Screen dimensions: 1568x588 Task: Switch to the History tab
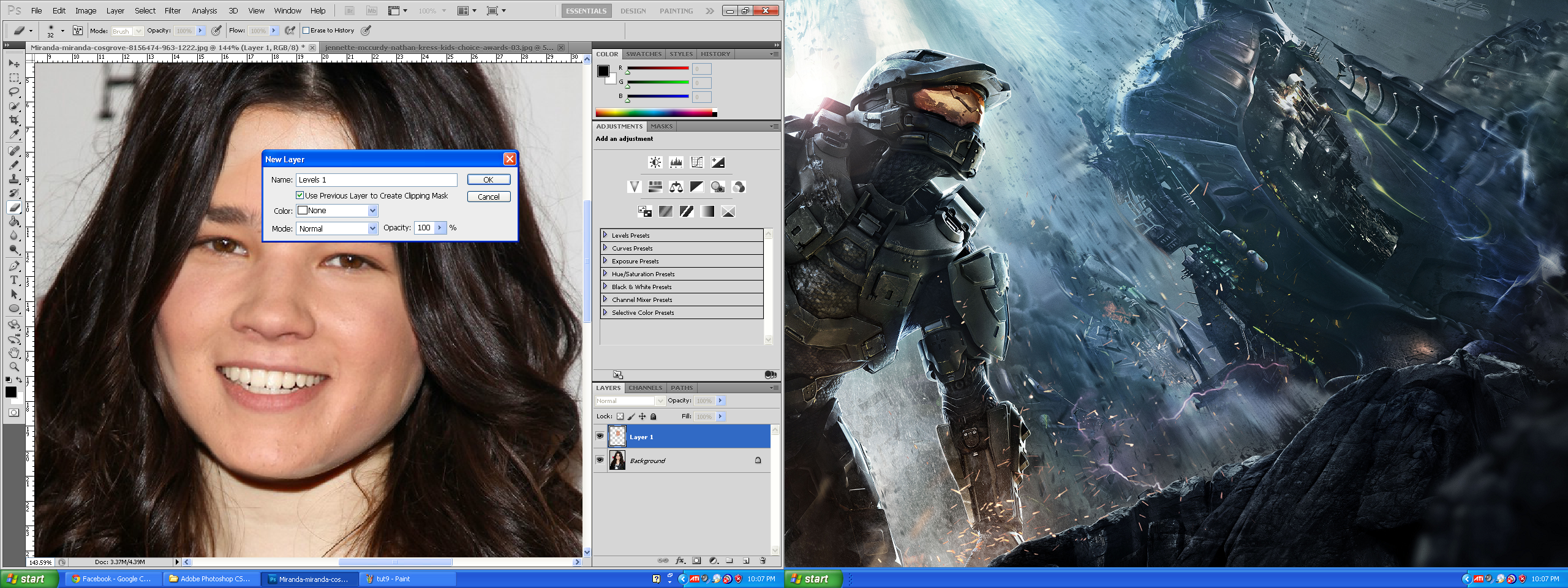[715, 54]
